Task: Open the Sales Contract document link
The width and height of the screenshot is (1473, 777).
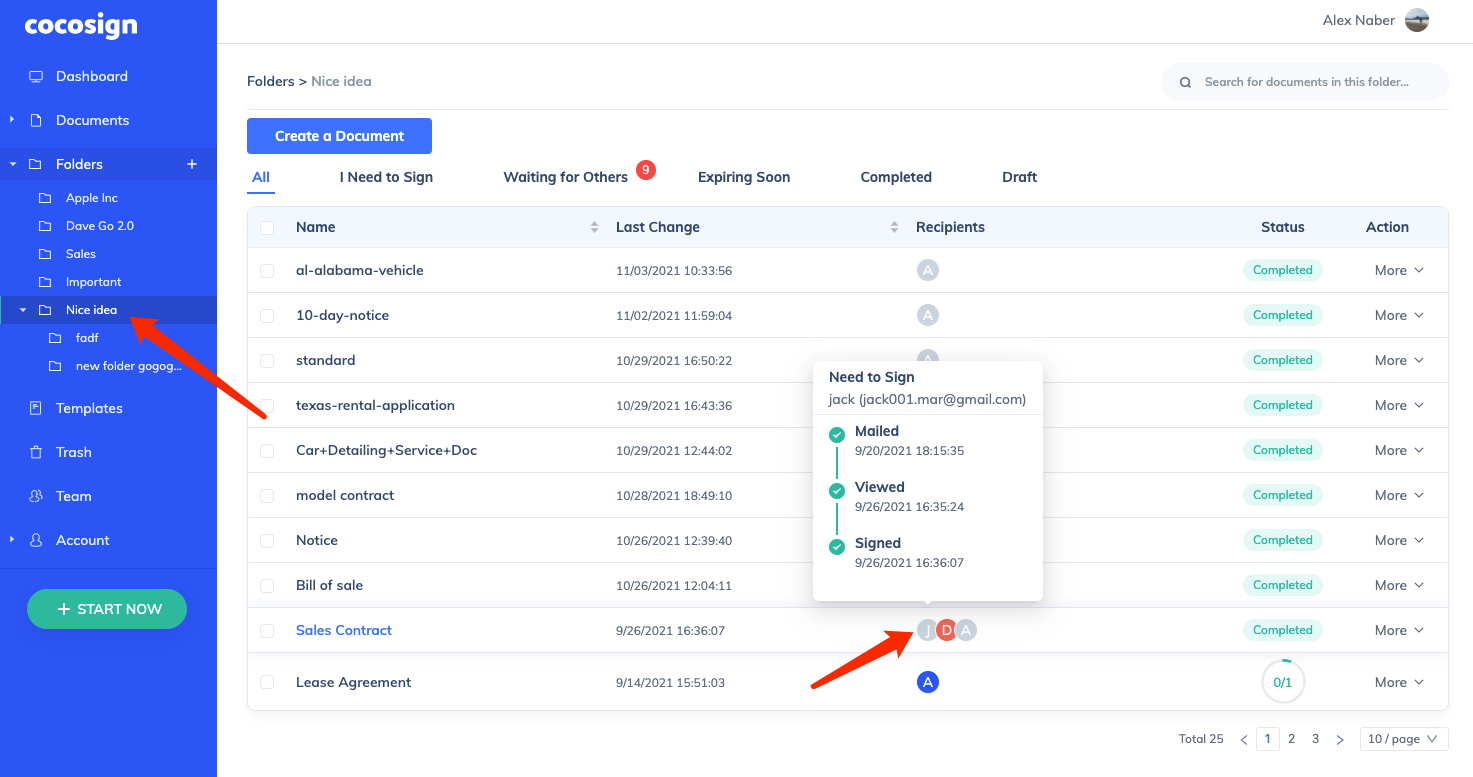Action: [344, 630]
